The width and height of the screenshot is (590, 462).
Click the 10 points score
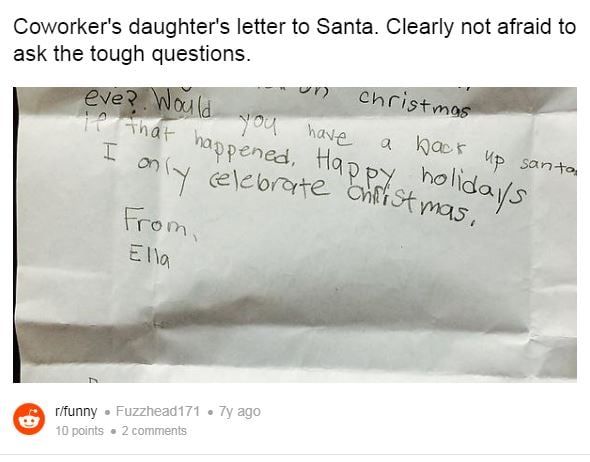click(x=79, y=431)
